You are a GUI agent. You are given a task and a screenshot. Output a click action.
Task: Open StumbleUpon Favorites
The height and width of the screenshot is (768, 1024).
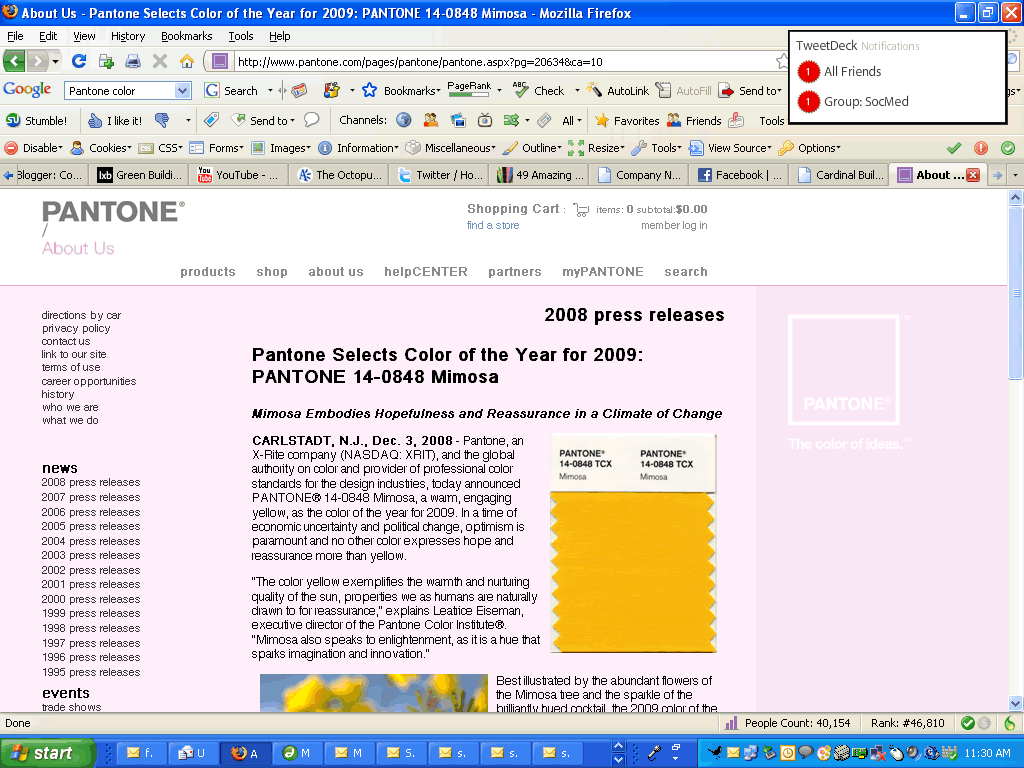pos(627,120)
